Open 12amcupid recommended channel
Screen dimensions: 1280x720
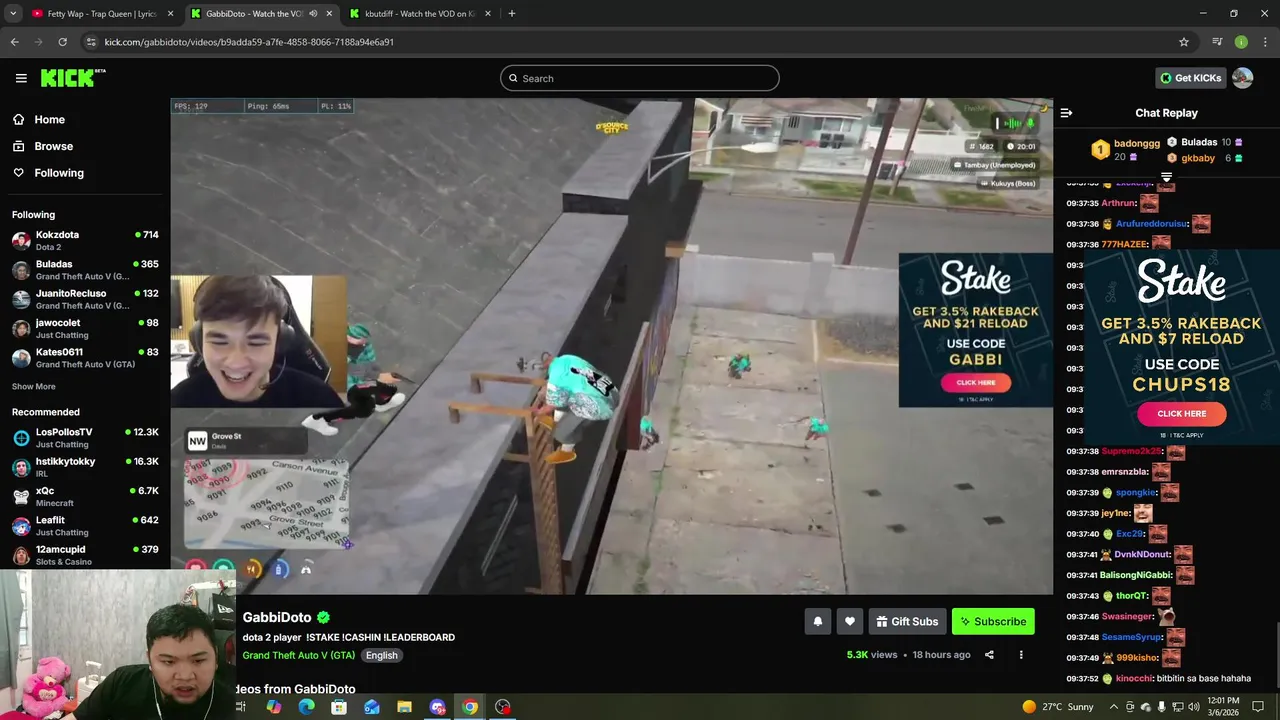tap(85, 555)
